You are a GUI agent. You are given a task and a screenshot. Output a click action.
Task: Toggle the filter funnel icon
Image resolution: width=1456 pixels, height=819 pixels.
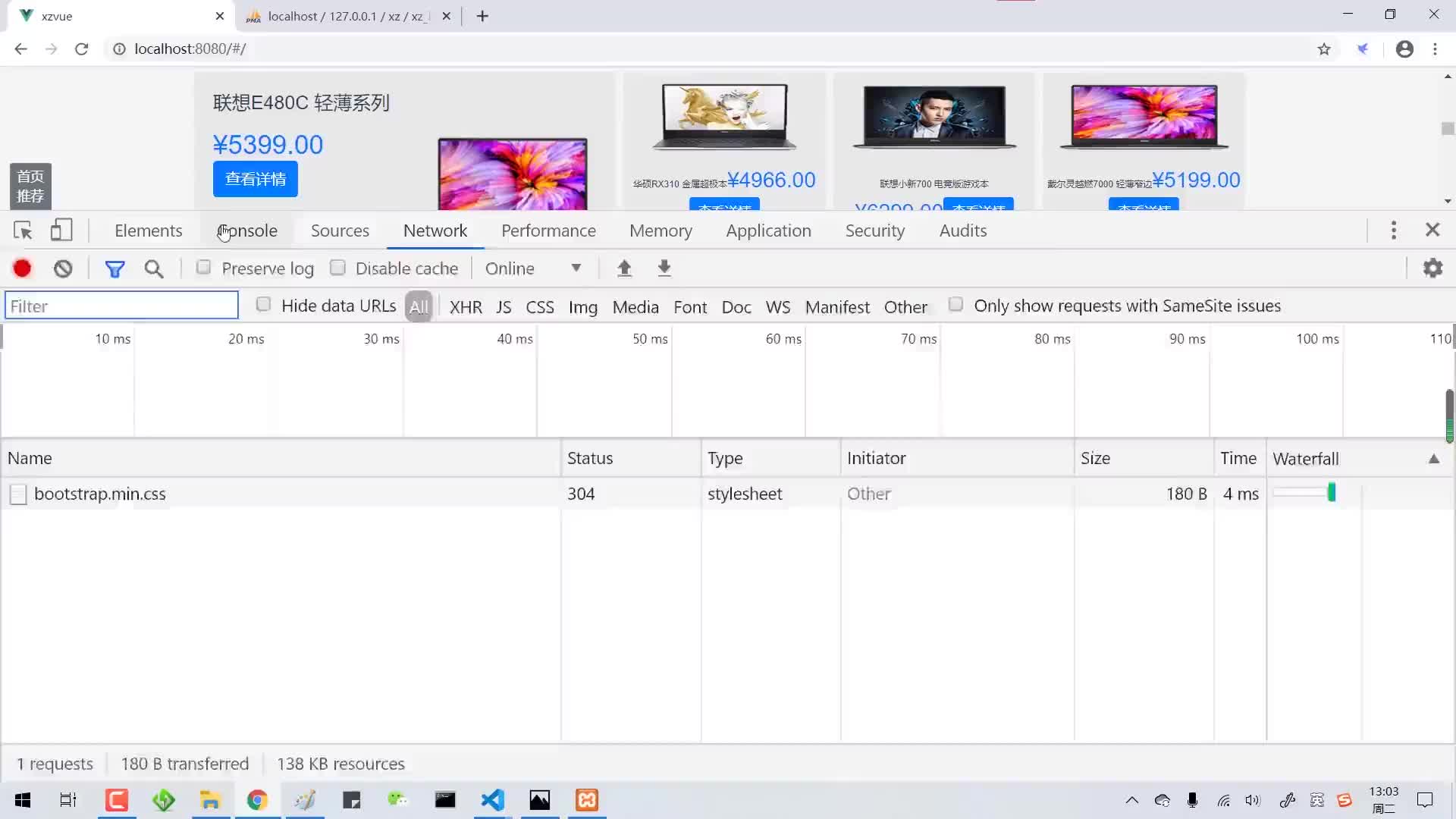pyautogui.click(x=115, y=268)
